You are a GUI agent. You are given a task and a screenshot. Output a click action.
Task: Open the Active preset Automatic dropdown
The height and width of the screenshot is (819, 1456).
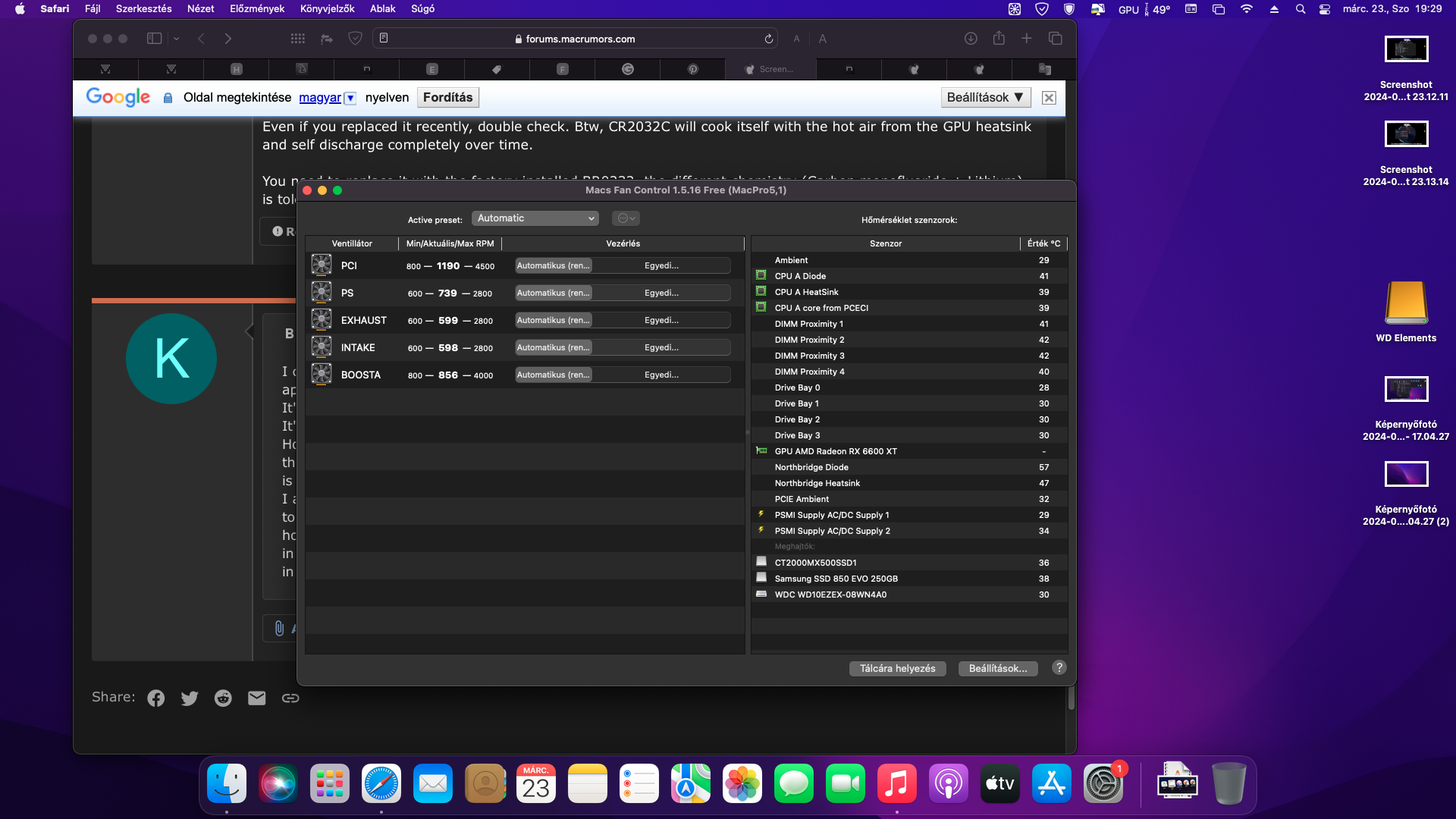[535, 218]
